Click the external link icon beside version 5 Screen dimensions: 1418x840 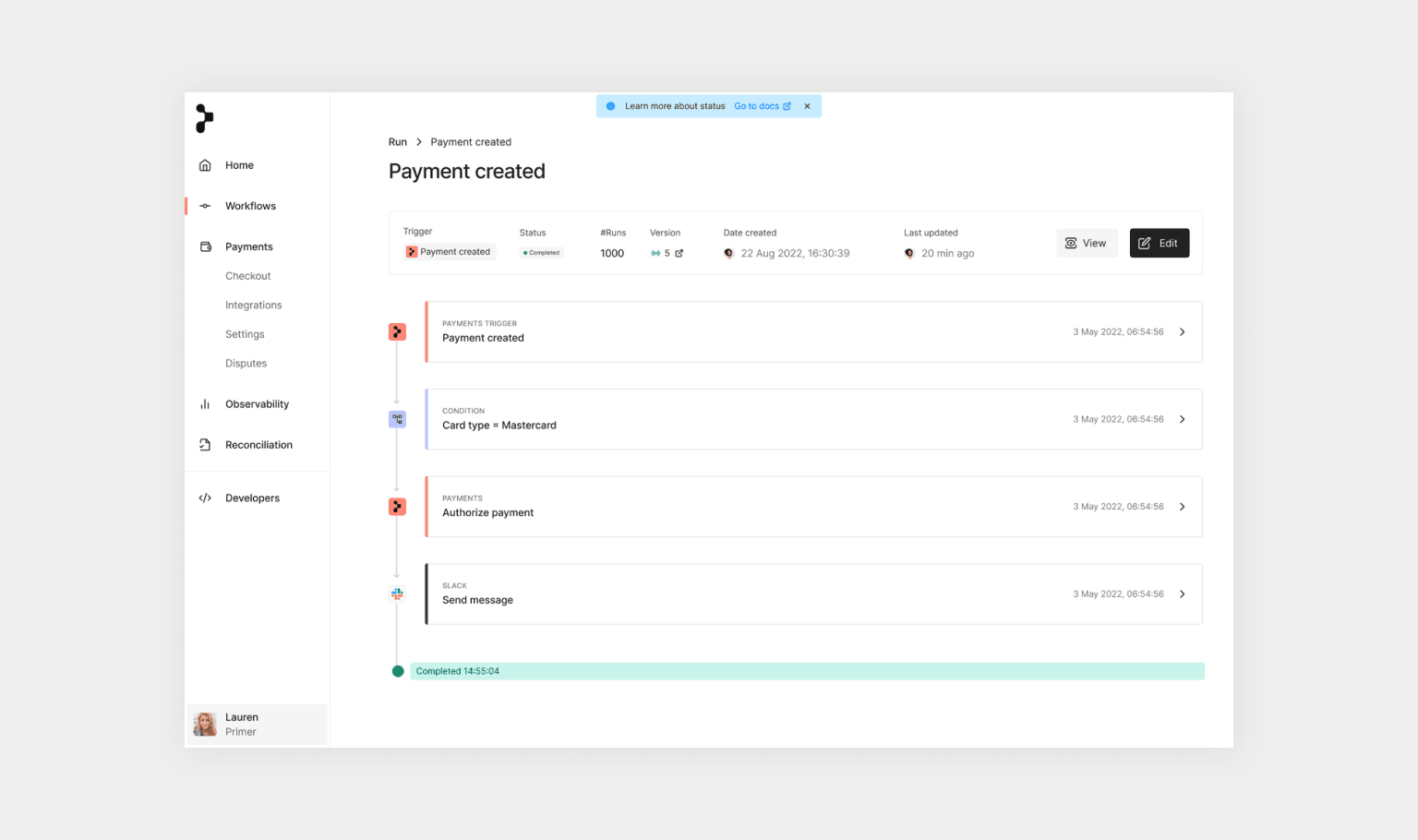[679, 253]
